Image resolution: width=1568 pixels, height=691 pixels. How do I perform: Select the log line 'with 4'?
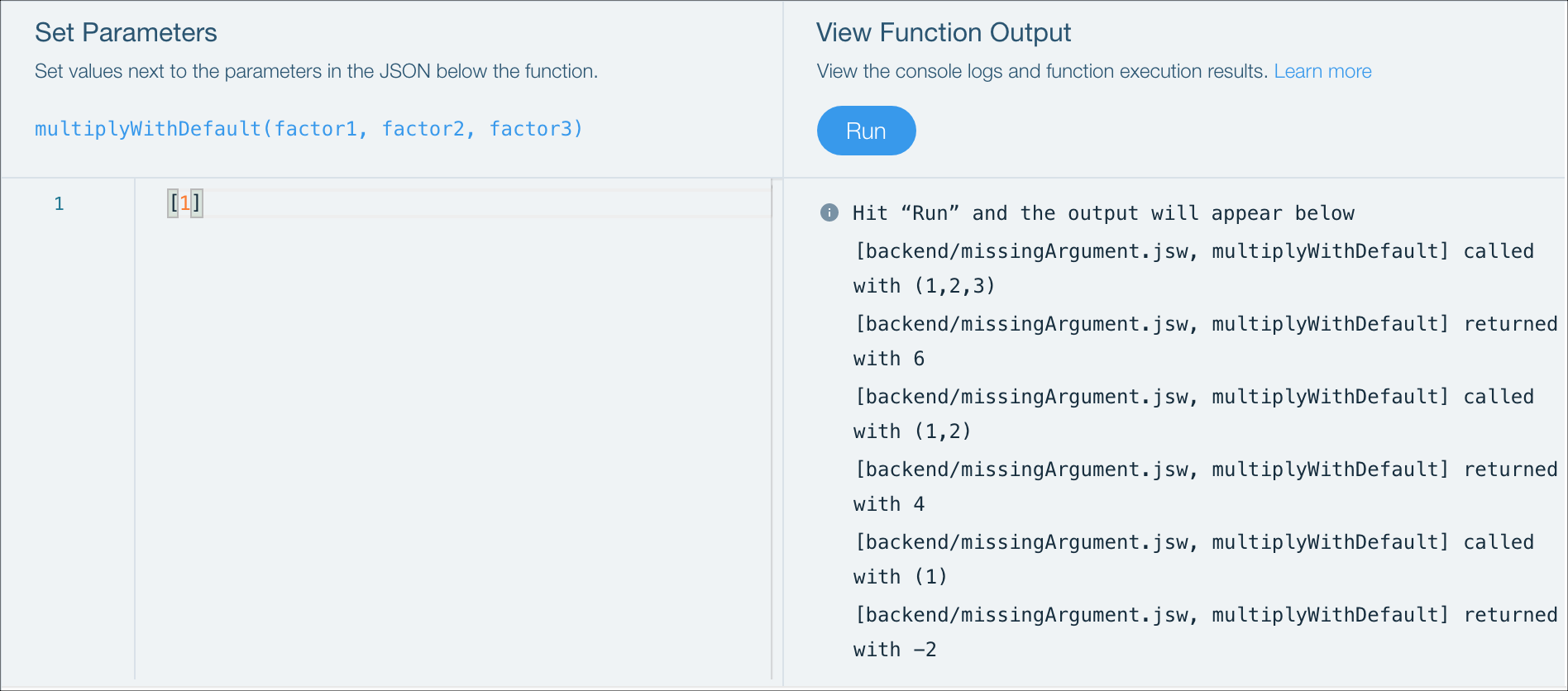[x=889, y=504]
